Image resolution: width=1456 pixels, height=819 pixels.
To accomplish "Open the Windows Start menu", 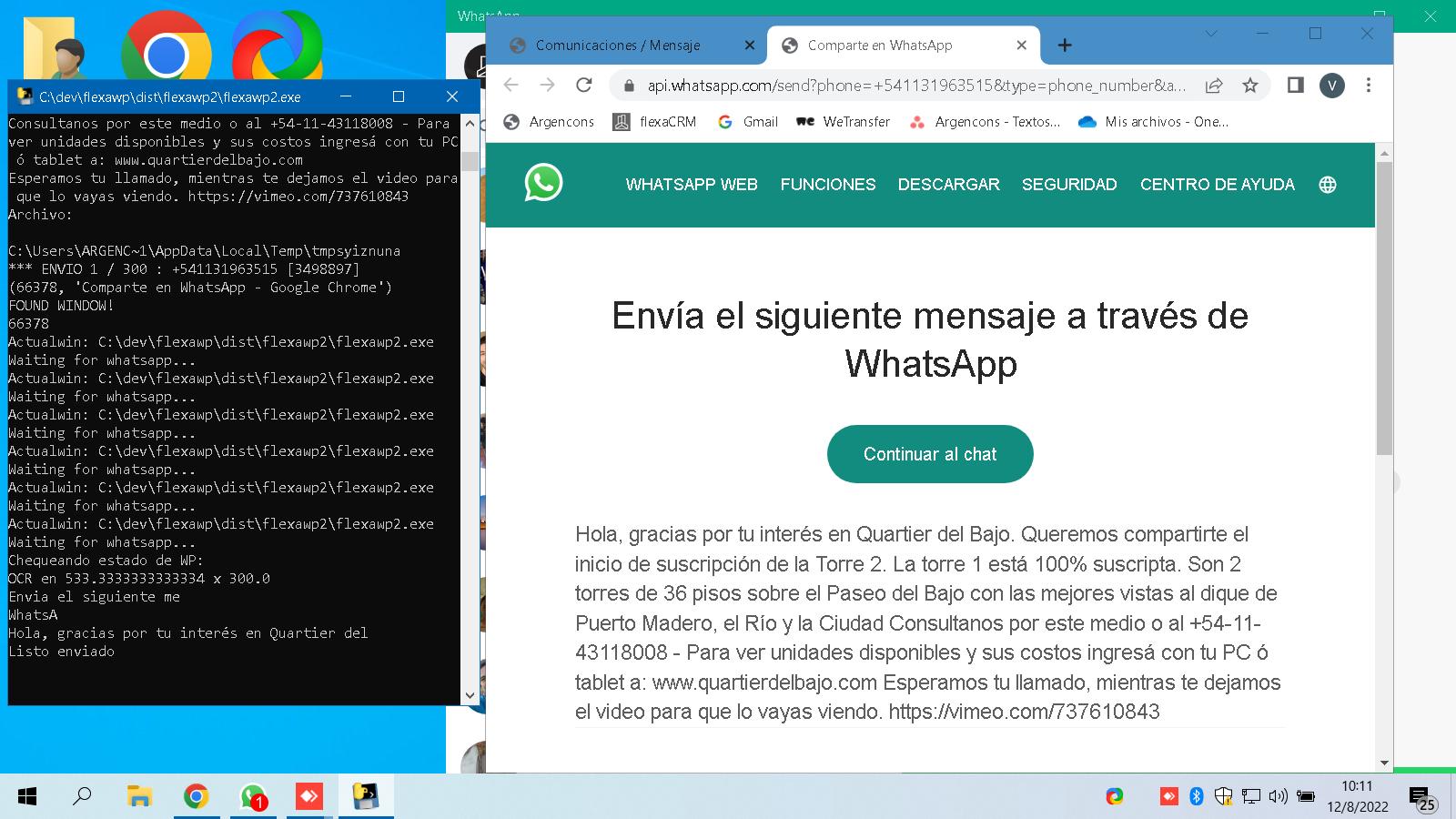I will tap(27, 797).
